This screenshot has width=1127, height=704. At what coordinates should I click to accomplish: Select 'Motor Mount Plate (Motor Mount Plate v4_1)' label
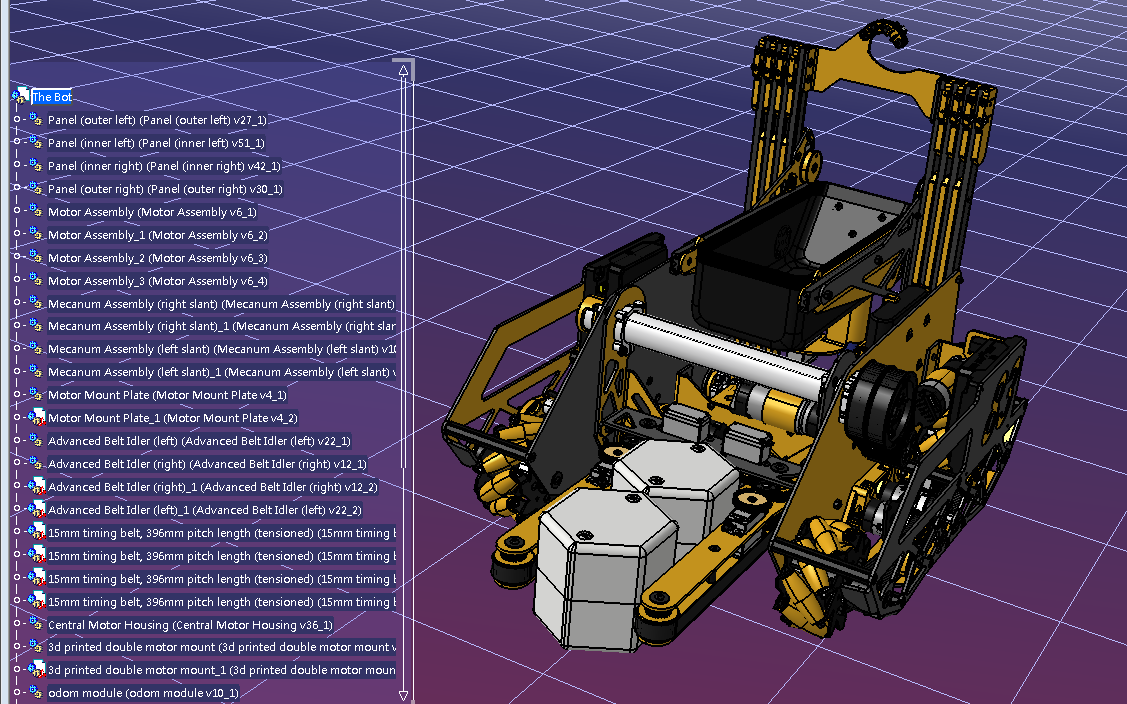pyautogui.click(x=167, y=395)
